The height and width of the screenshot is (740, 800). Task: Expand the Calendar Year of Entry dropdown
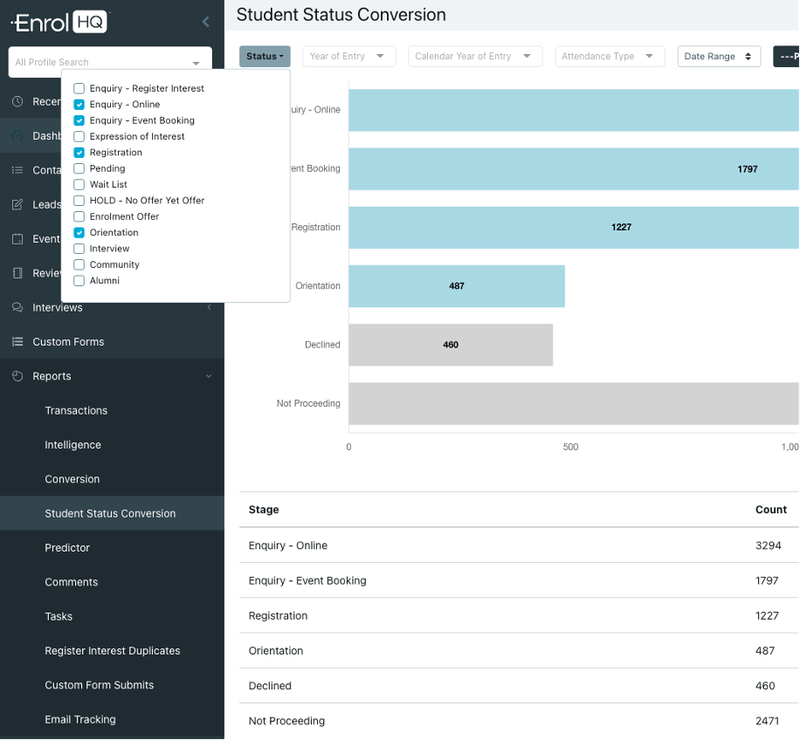click(475, 56)
